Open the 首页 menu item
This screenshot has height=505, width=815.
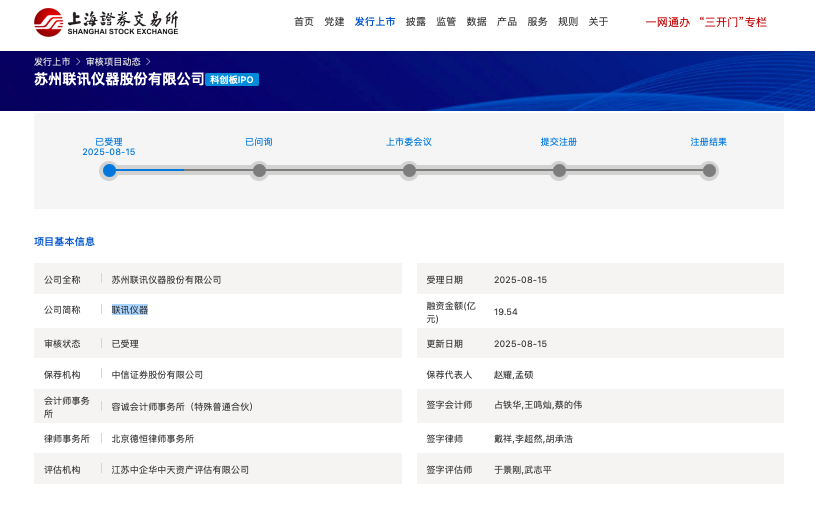[x=304, y=22]
